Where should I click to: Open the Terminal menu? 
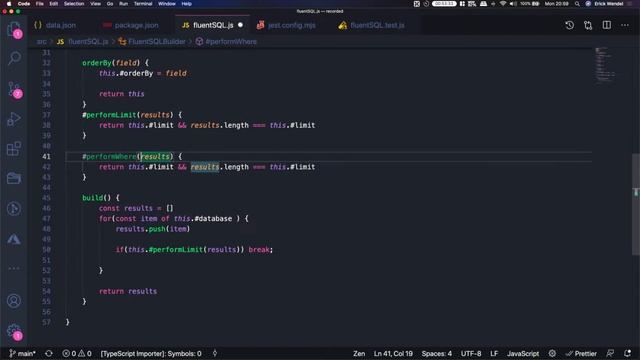[143, 4]
